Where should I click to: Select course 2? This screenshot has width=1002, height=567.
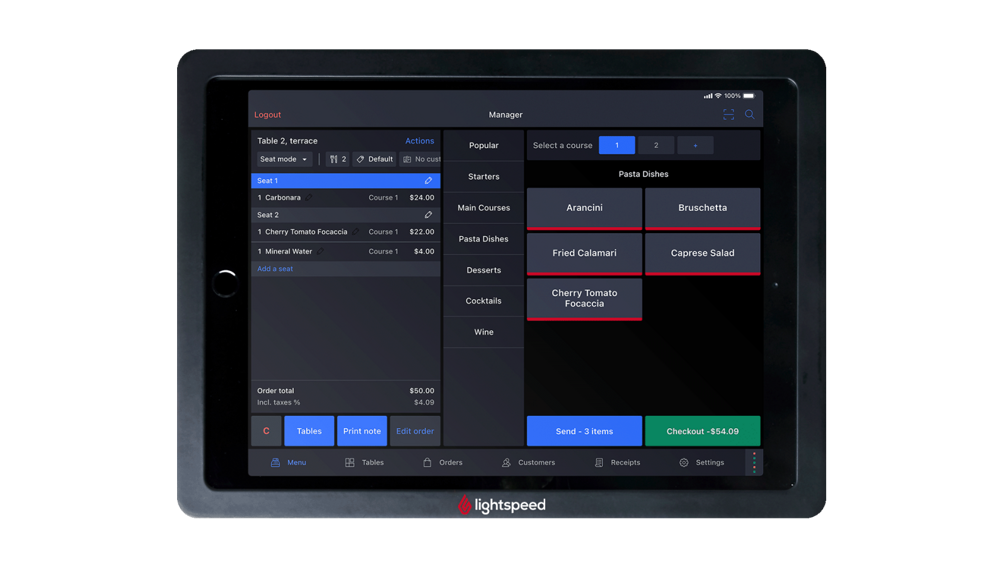tap(656, 145)
